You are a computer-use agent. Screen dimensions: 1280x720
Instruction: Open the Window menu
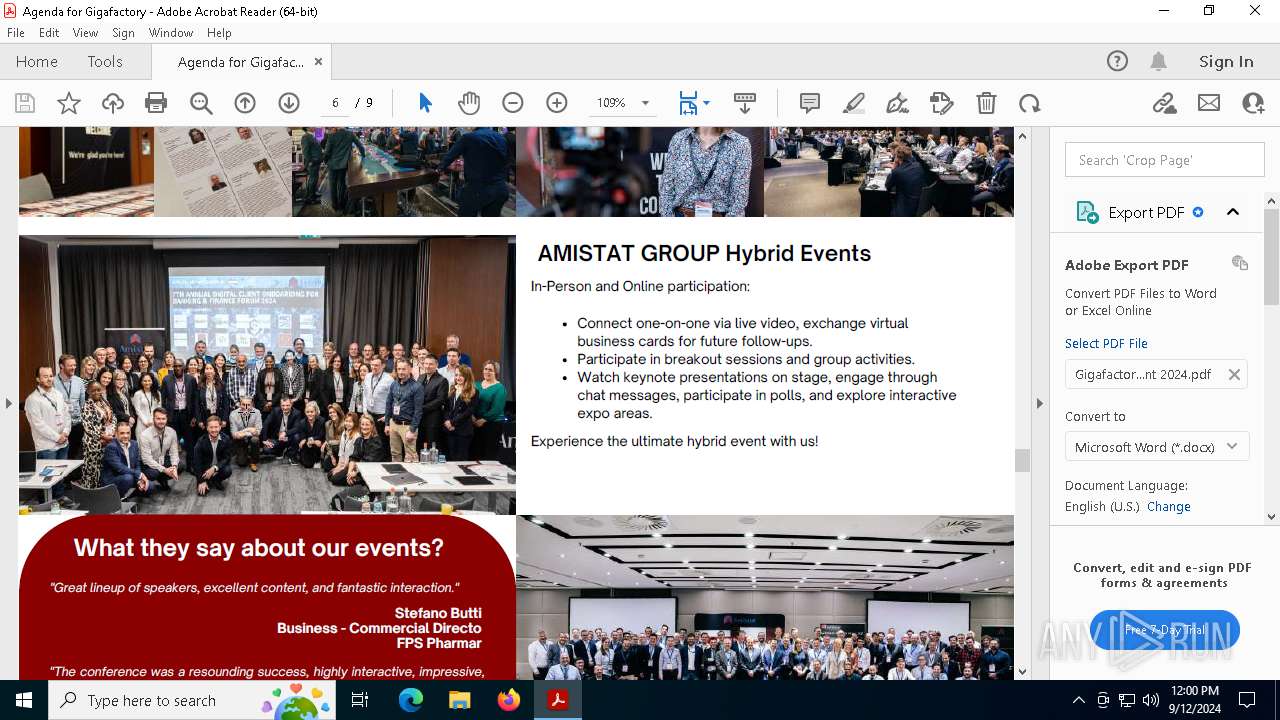[171, 33]
